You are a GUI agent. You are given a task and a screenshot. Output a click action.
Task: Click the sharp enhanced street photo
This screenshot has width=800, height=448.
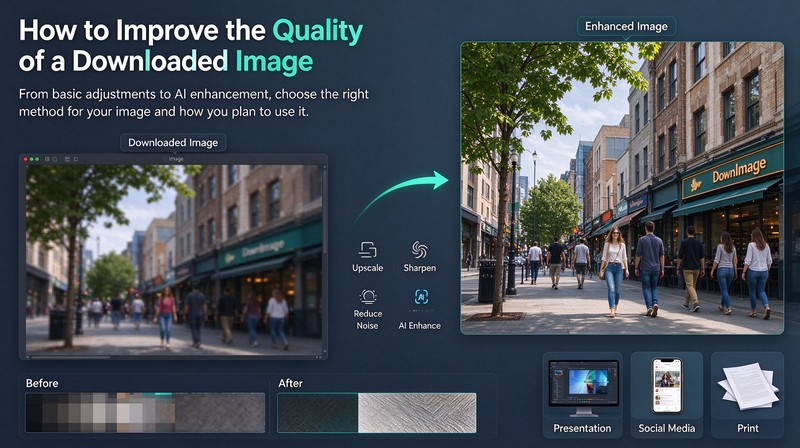[x=622, y=188]
